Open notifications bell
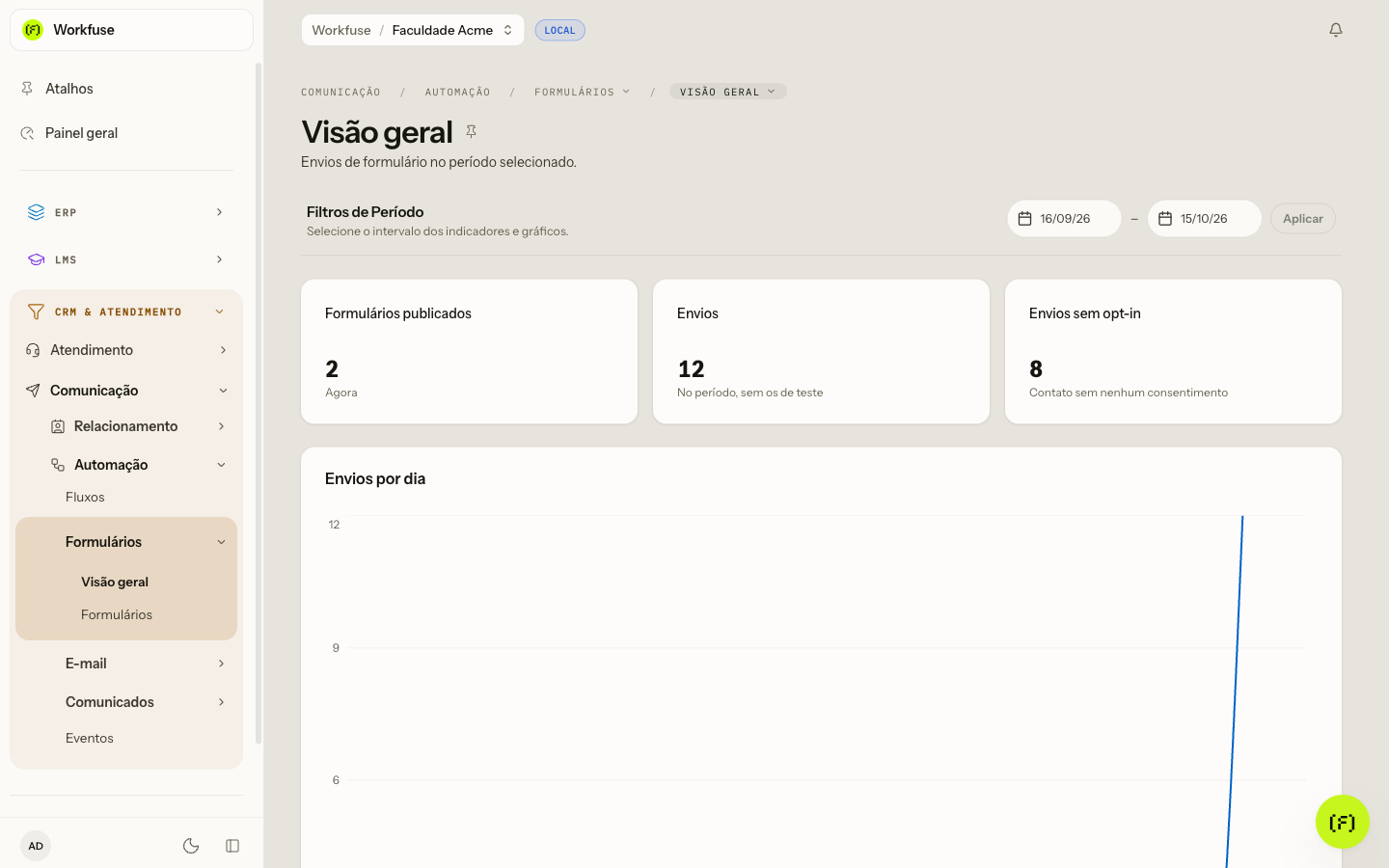The width and height of the screenshot is (1389, 868). click(x=1336, y=30)
